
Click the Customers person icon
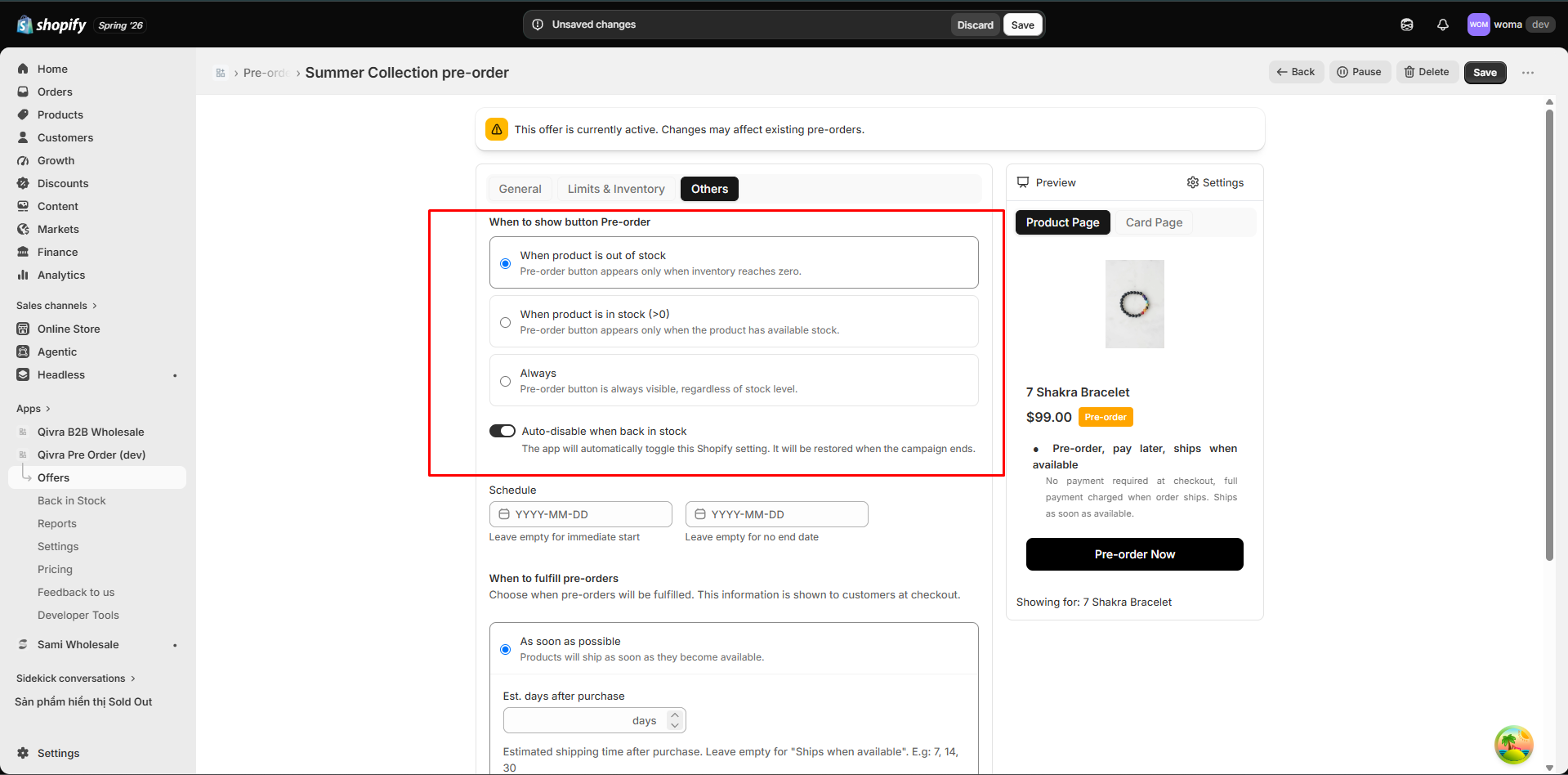[x=23, y=137]
